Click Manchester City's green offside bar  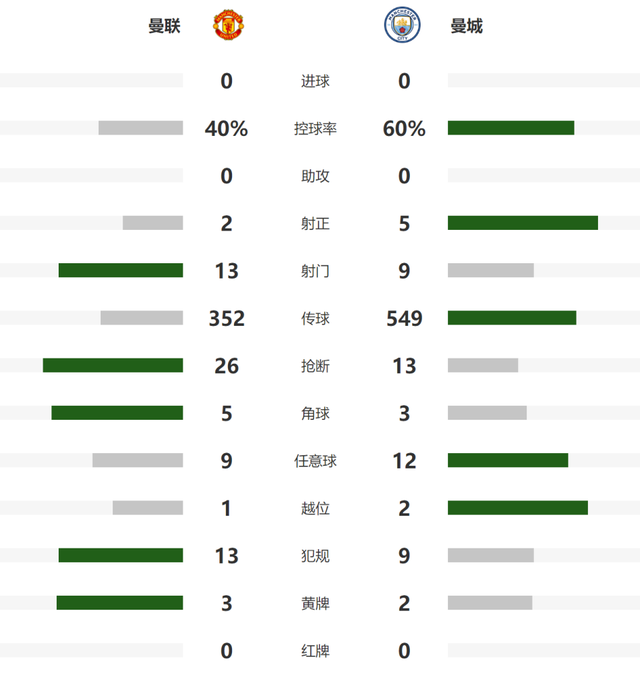pyautogui.click(x=518, y=508)
